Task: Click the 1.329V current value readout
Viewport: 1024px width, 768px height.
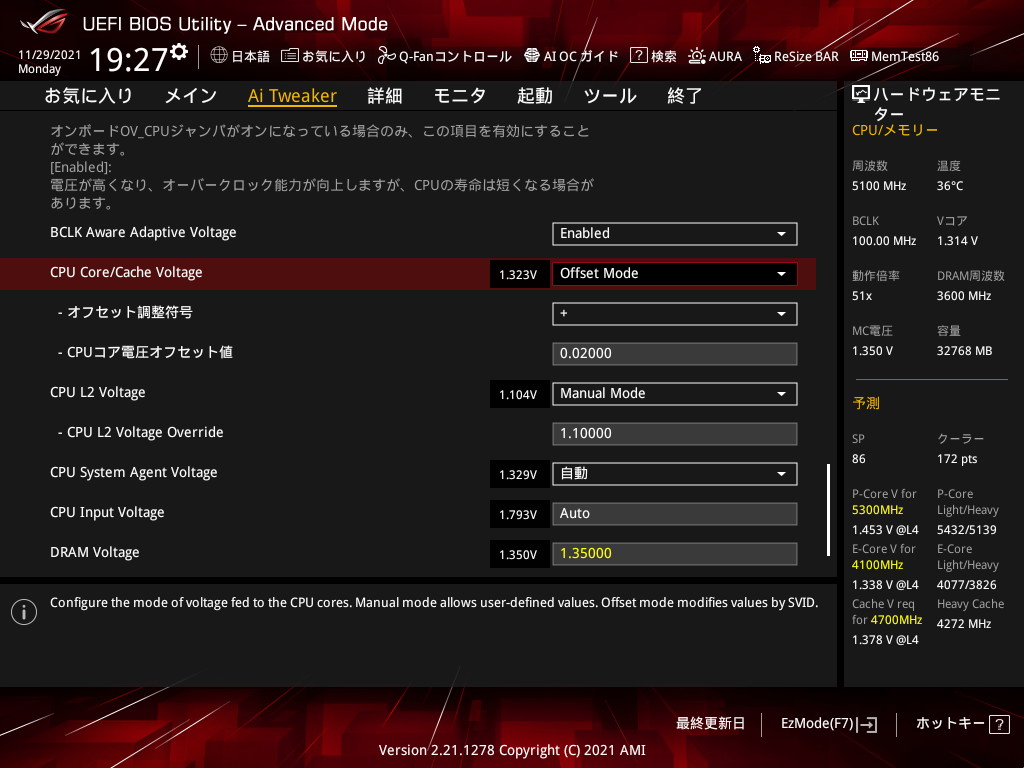Action: click(519, 475)
